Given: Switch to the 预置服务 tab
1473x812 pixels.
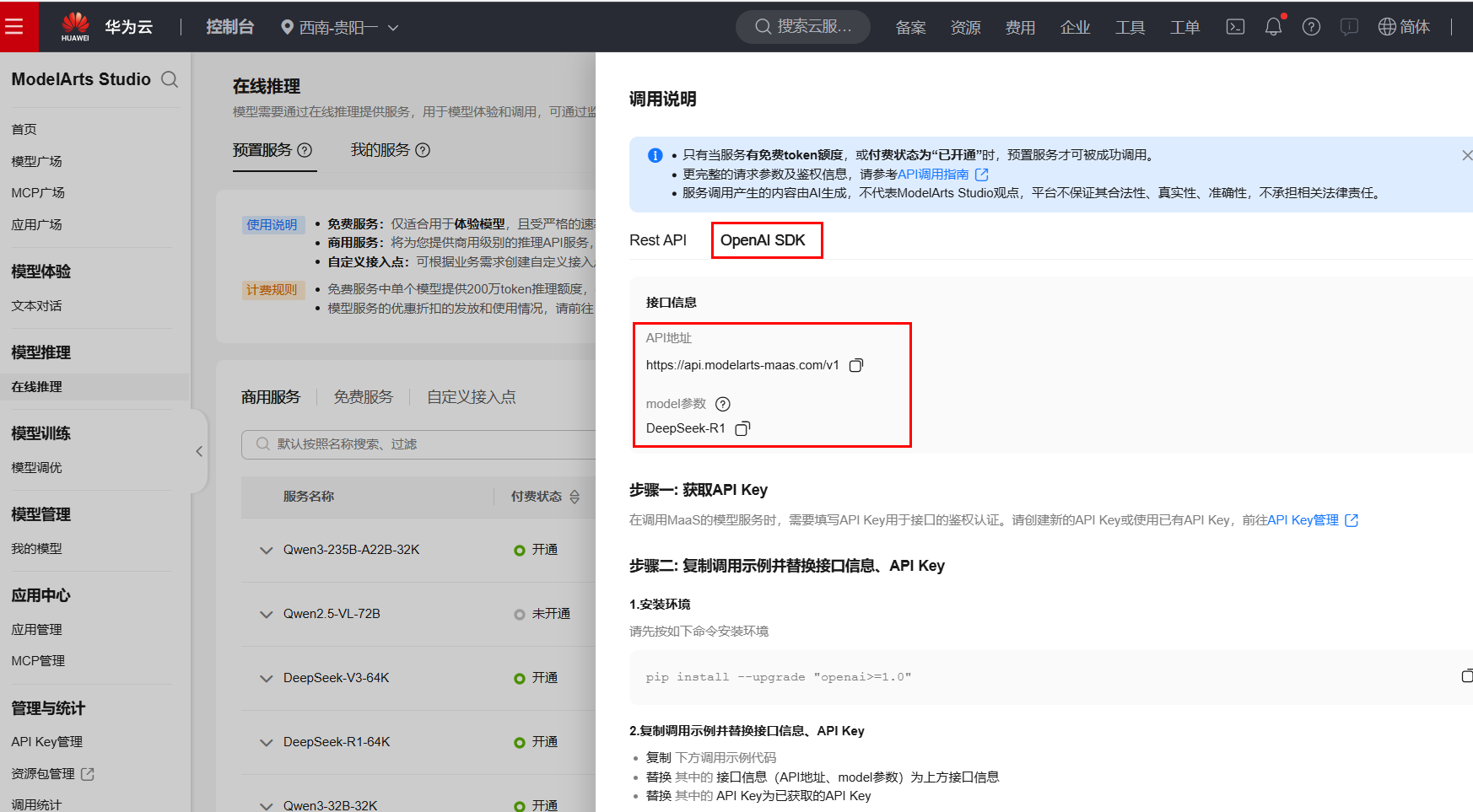Looking at the screenshot, I should coord(262,150).
